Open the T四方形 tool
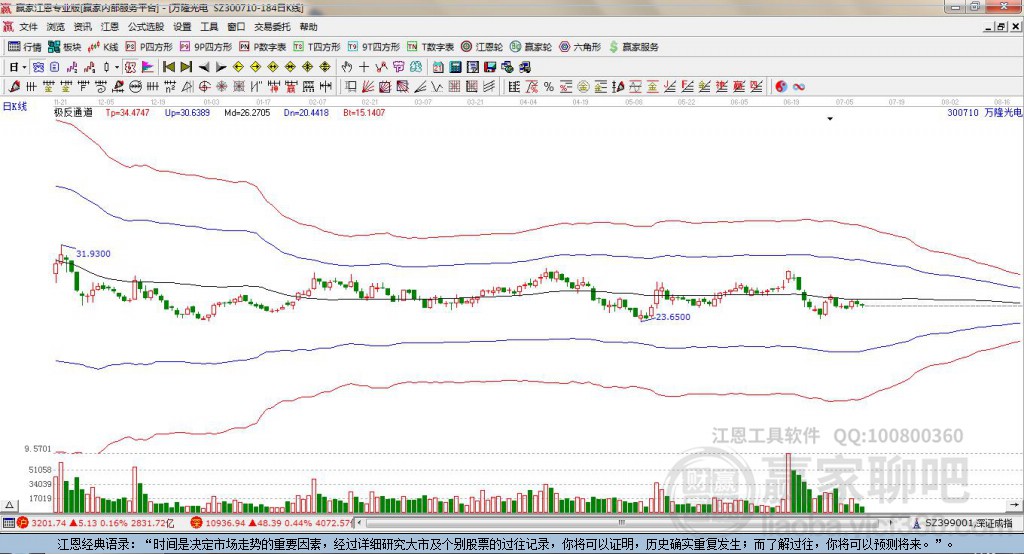Image resolution: width=1024 pixels, height=554 pixels. point(317,47)
